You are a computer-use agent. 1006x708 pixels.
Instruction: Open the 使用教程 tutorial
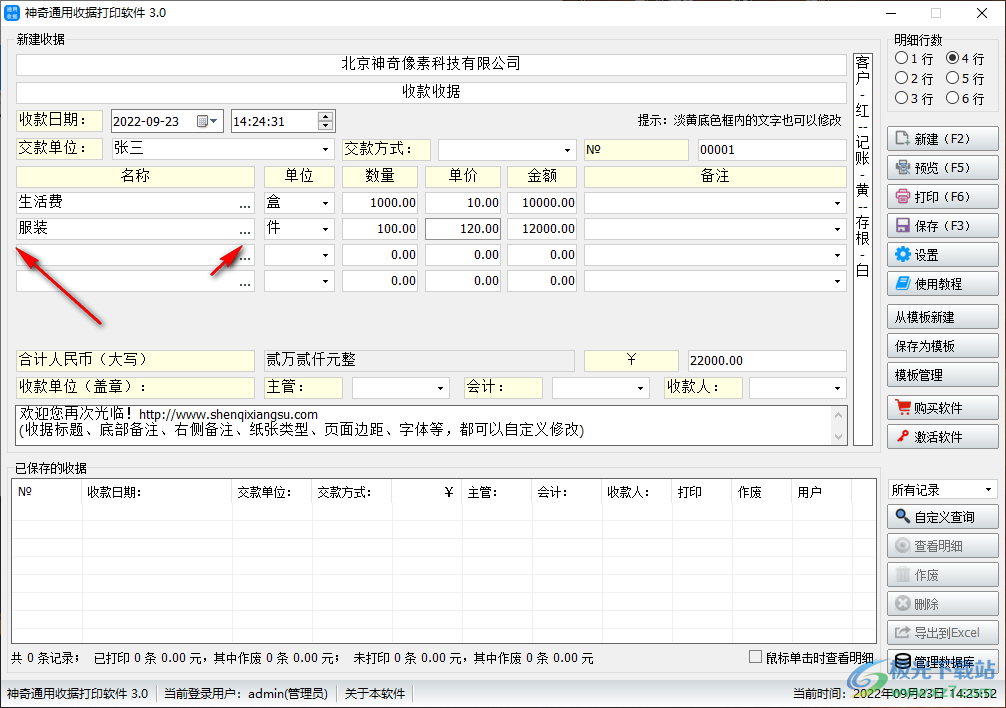coord(941,284)
